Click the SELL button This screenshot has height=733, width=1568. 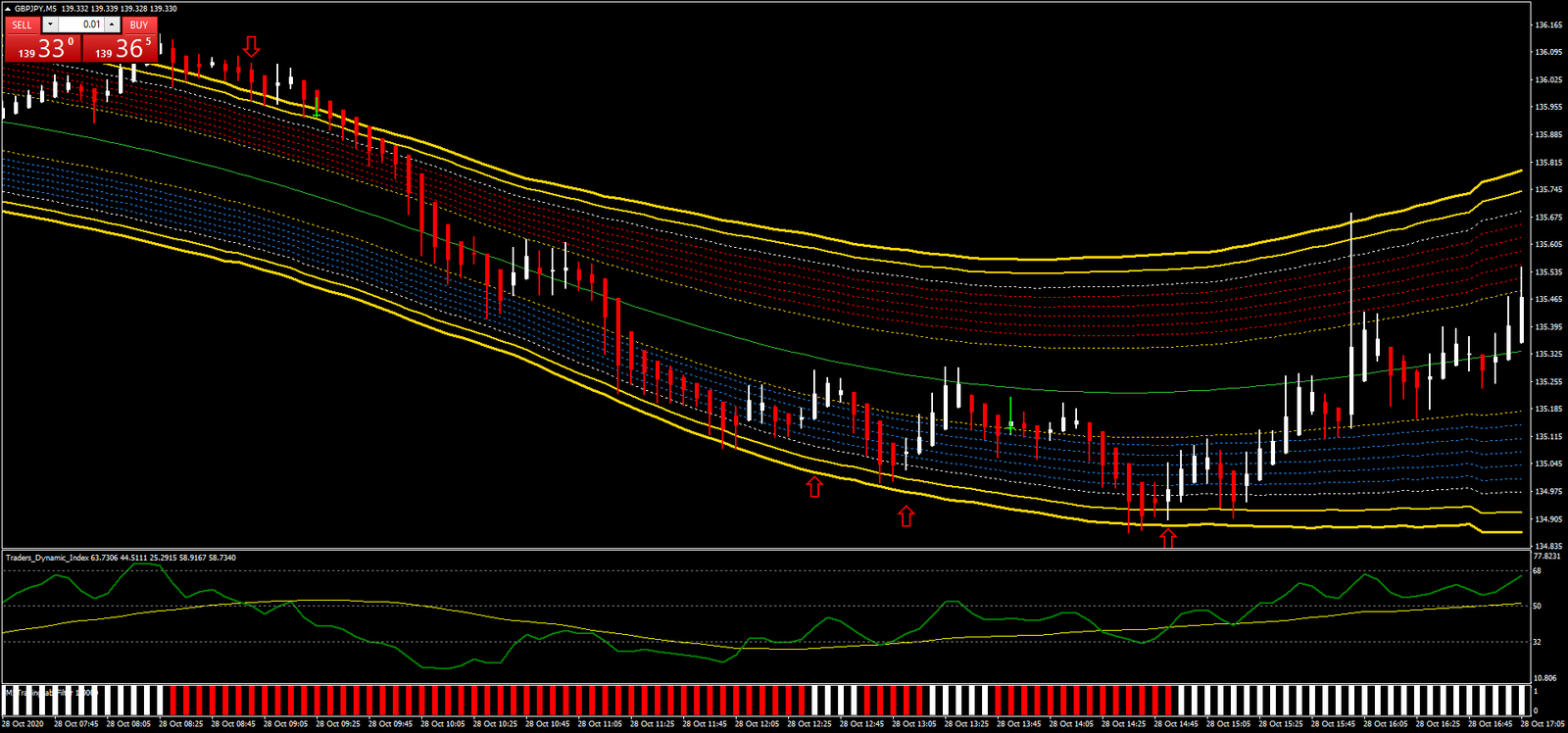tap(23, 24)
